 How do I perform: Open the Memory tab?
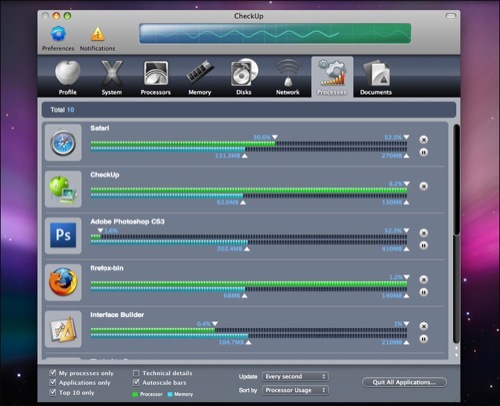click(200, 77)
